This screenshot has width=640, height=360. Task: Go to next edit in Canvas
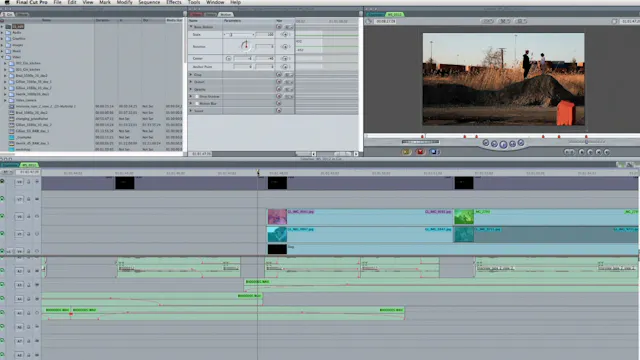tap(521, 142)
